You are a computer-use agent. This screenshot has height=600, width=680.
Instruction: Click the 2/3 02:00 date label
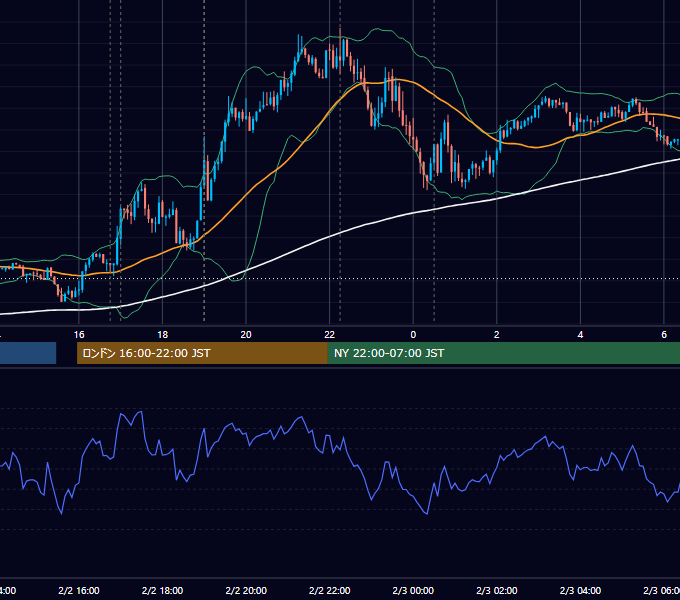[x=497, y=590]
